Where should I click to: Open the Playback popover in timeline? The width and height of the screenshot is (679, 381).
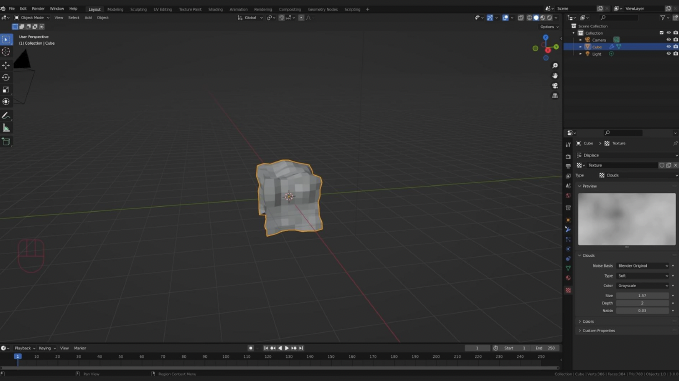point(24,348)
